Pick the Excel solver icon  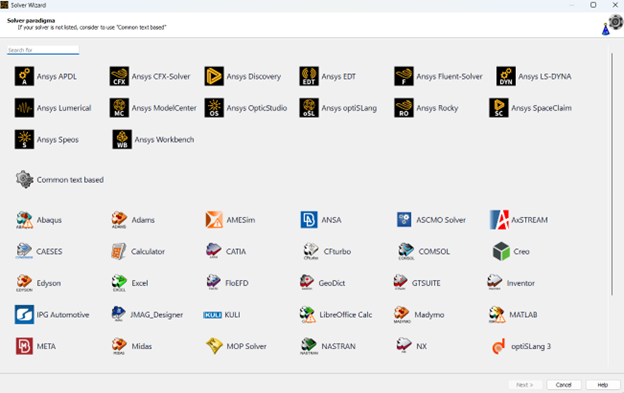(119, 283)
